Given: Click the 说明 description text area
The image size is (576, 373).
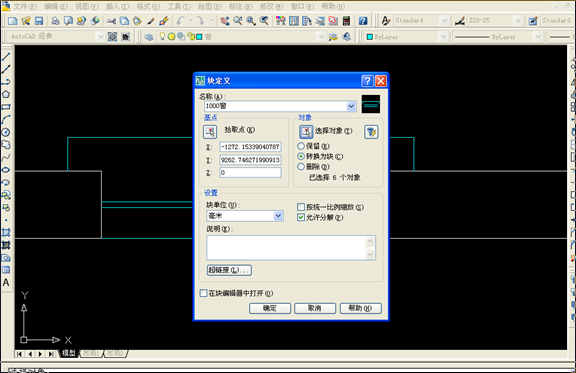Looking at the screenshot, I should 291,248.
